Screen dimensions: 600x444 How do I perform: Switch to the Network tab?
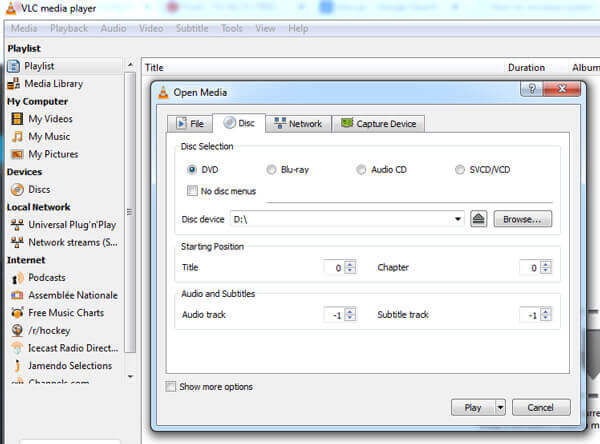(298, 124)
